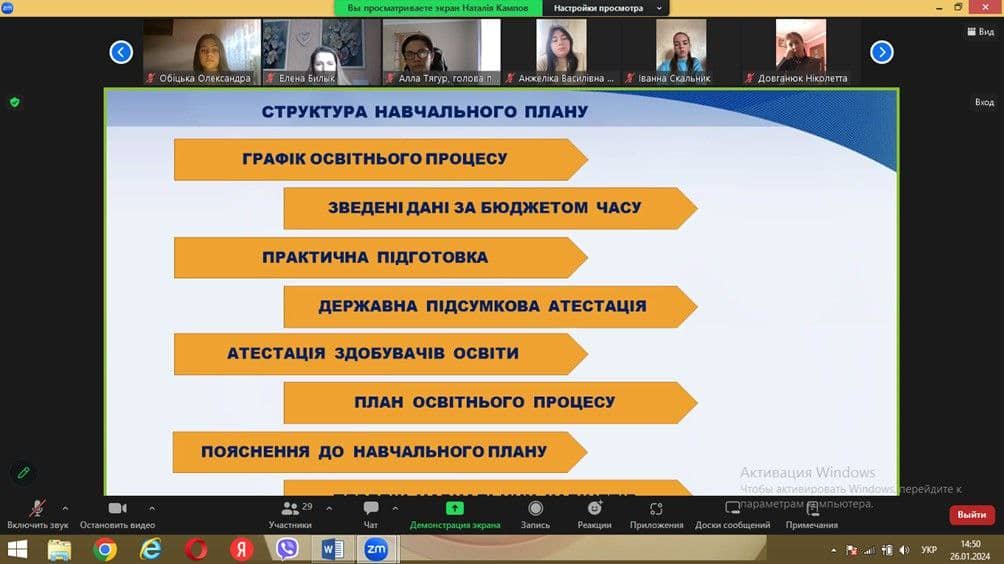Open the Чат chat panel
Image resolution: width=1004 pixels, height=564 pixels.
pos(371,514)
